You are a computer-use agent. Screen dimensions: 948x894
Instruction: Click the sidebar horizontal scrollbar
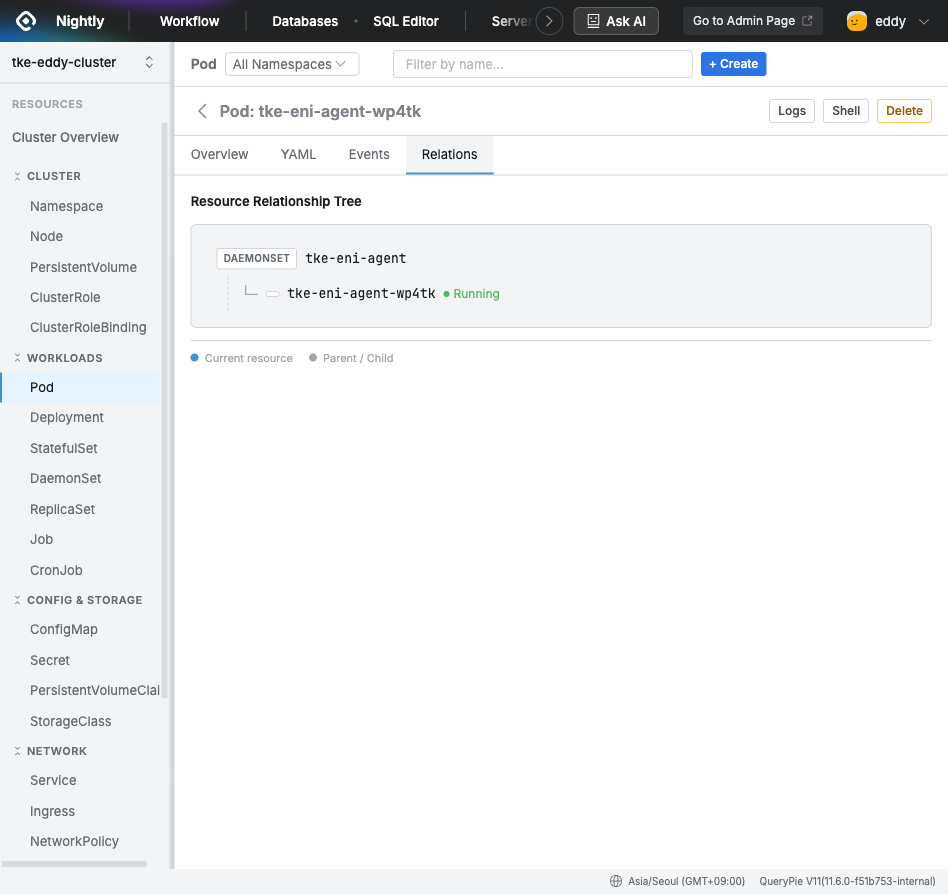[74, 864]
